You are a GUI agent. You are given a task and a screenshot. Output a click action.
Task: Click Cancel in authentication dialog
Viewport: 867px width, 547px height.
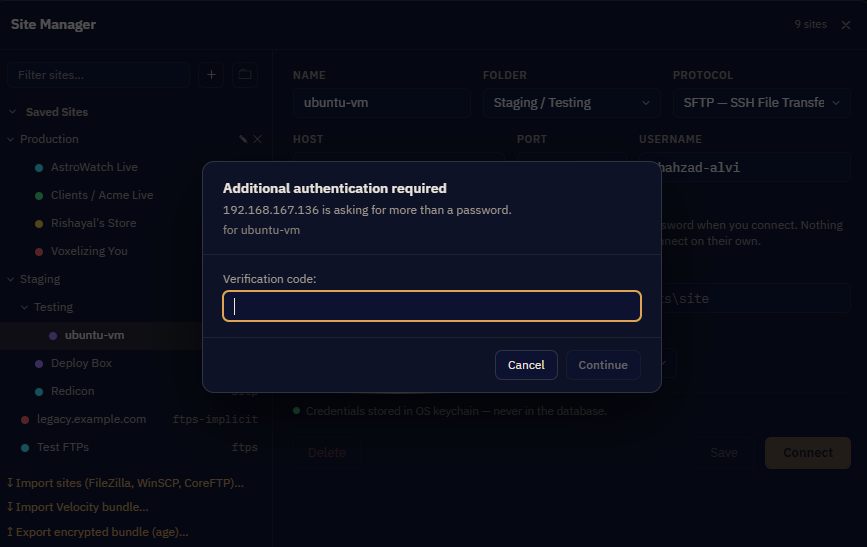pyautogui.click(x=526, y=365)
